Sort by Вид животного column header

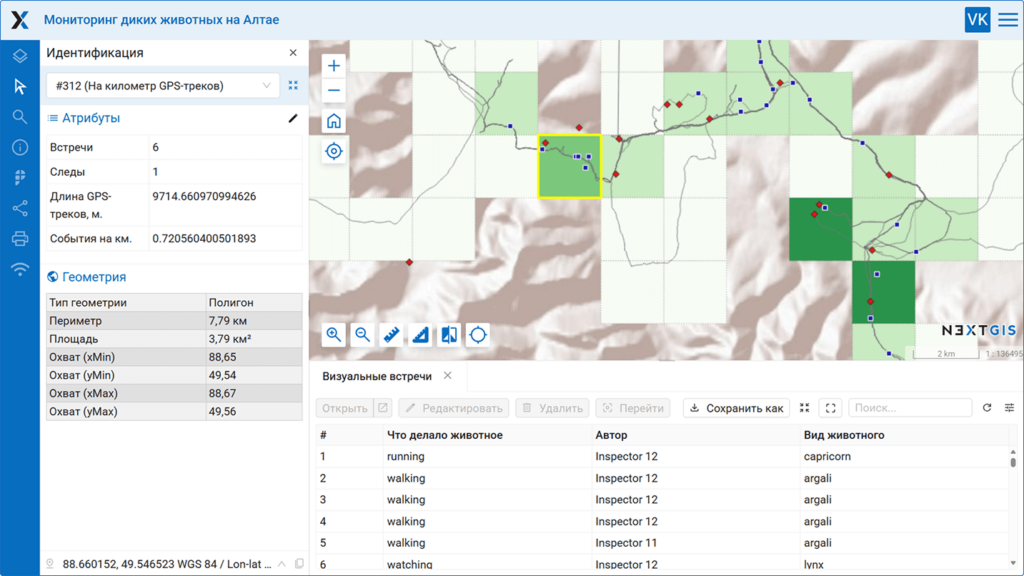(904, 435)
